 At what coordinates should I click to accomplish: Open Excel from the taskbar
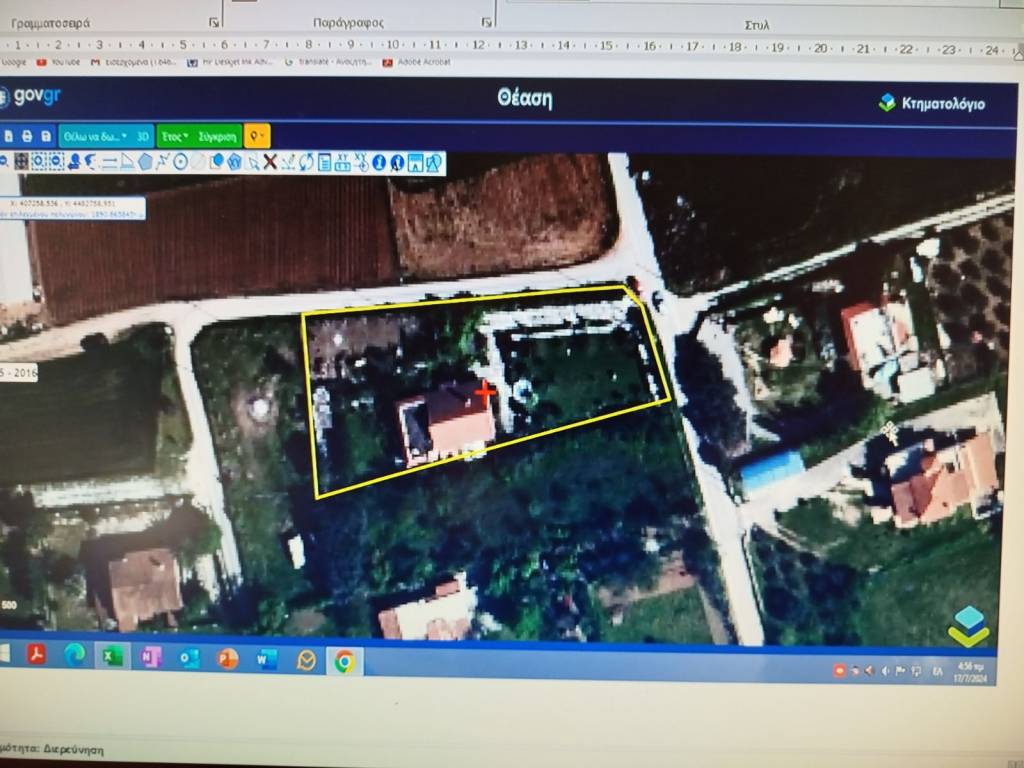pos(113,657)
